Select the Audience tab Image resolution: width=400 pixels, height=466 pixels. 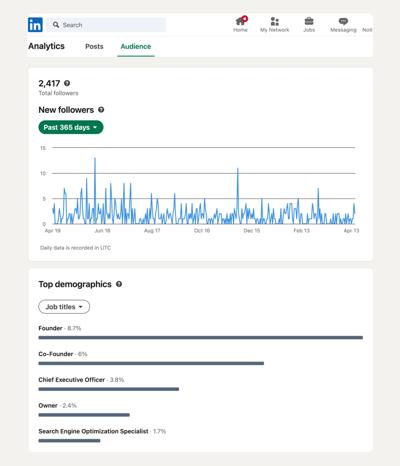coord(136,46)
